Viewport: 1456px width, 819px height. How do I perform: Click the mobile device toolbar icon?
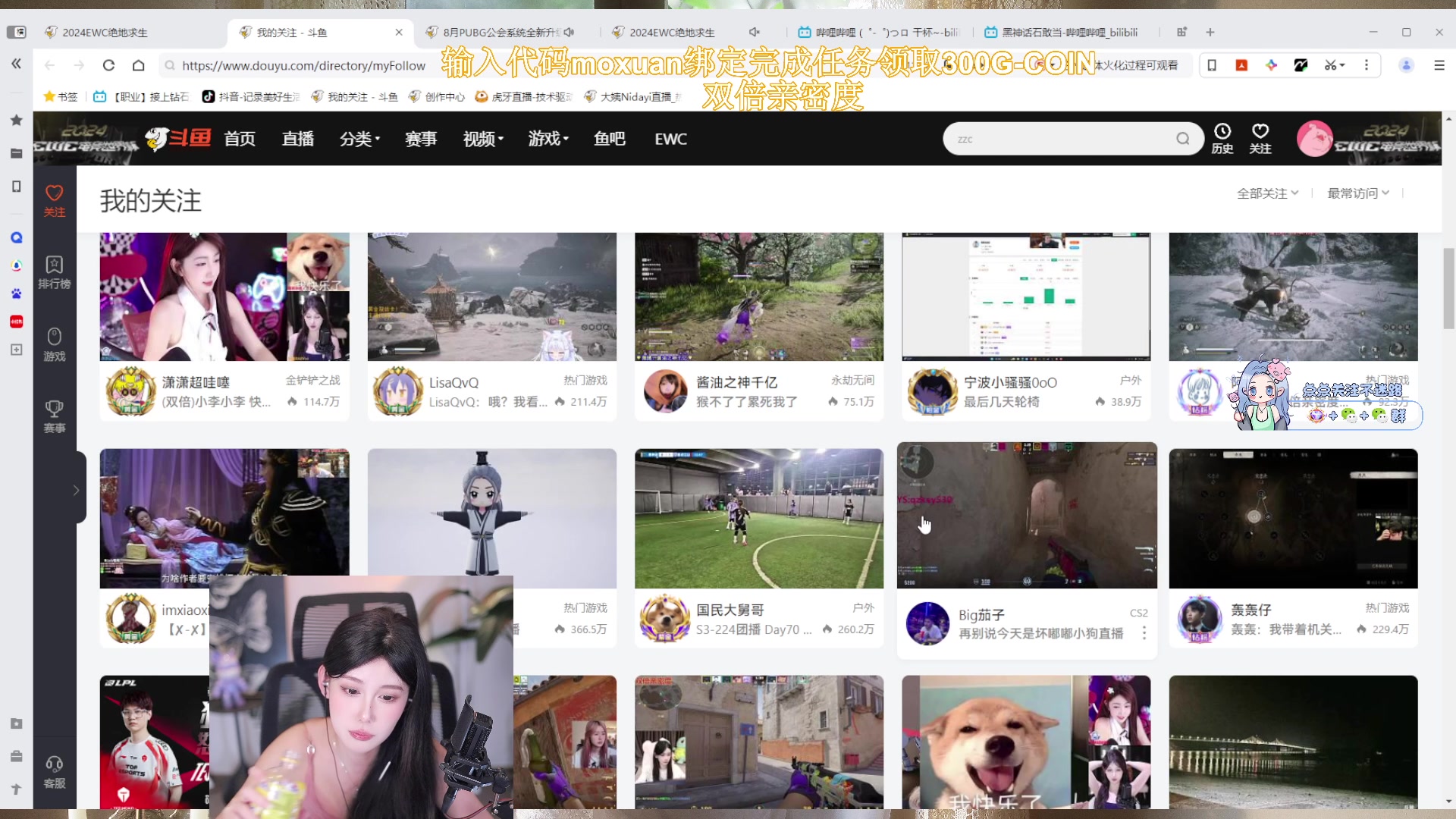(1212, 65)
